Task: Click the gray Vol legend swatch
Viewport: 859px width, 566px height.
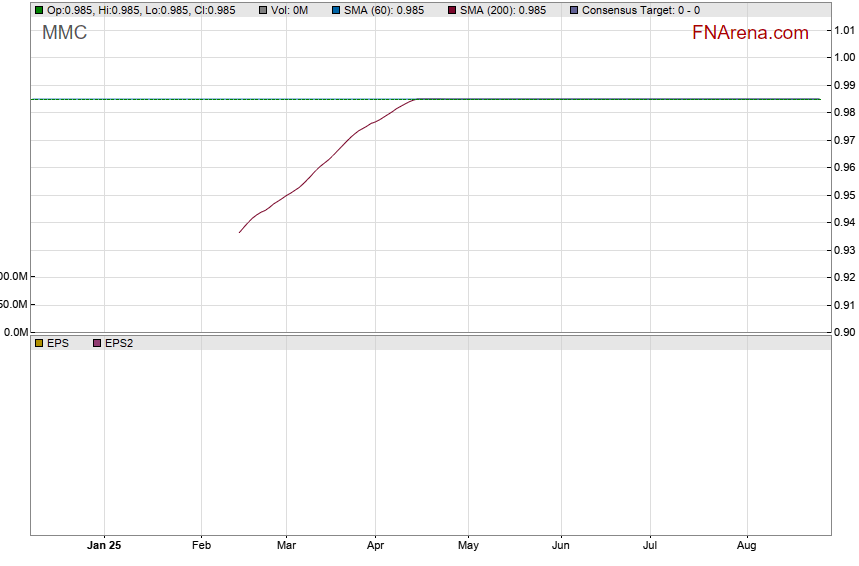Action: [263, 10]
